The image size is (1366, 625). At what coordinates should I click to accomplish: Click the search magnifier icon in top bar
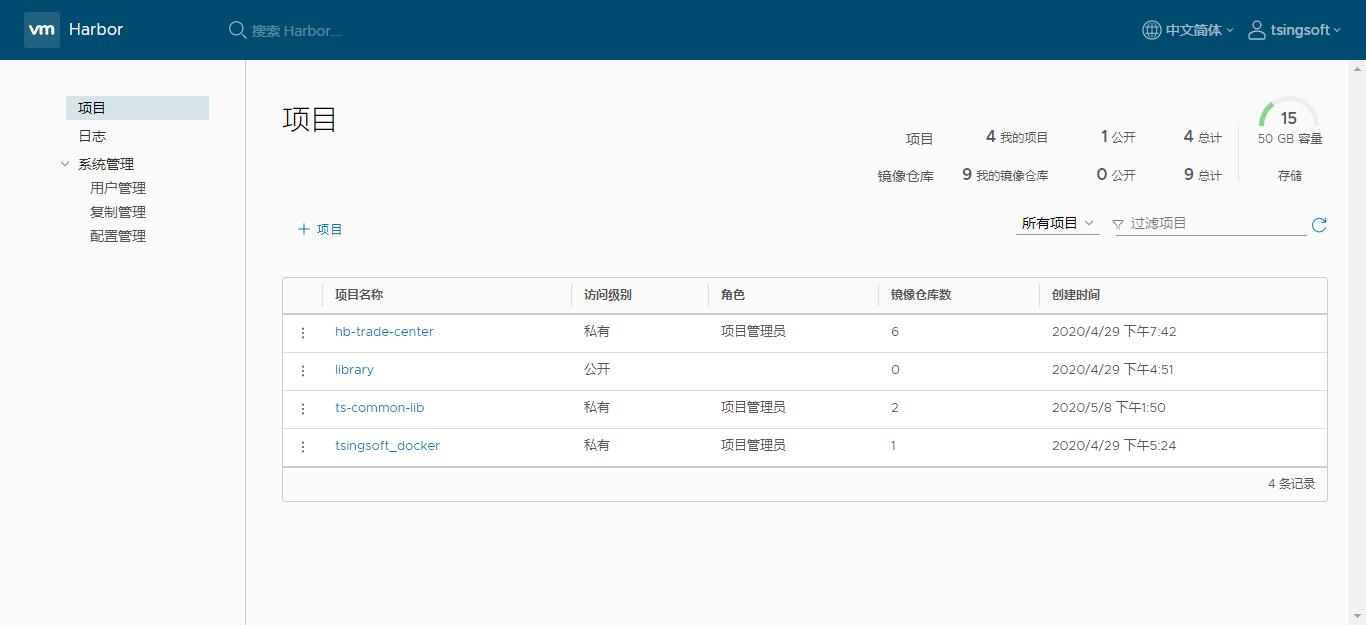[237, 30]
